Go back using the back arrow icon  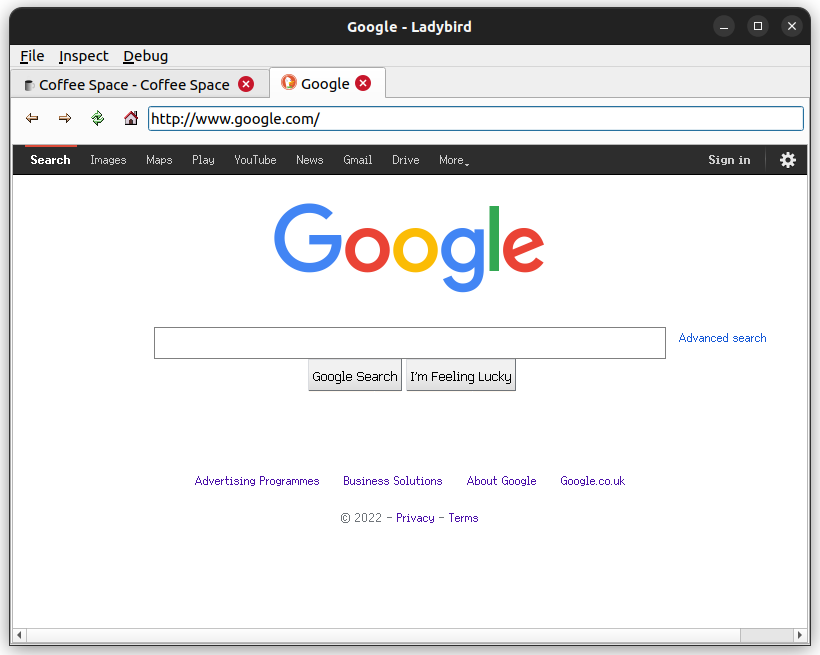(x=32, y=118)
